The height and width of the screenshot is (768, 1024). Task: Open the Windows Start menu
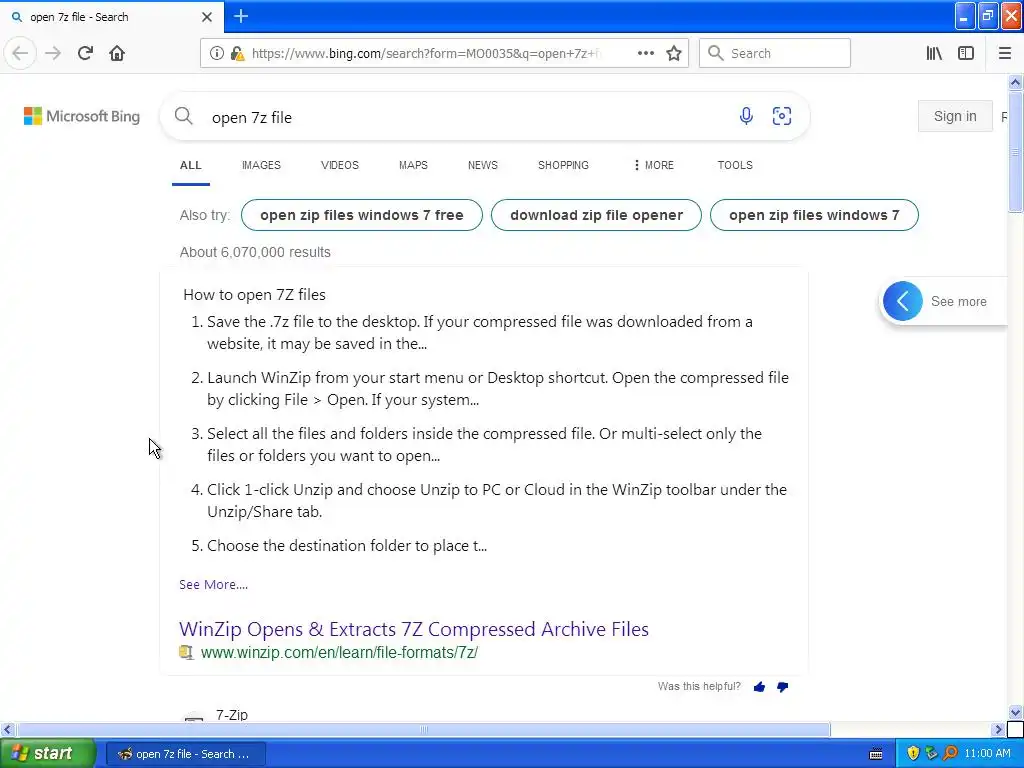[48, 753]
